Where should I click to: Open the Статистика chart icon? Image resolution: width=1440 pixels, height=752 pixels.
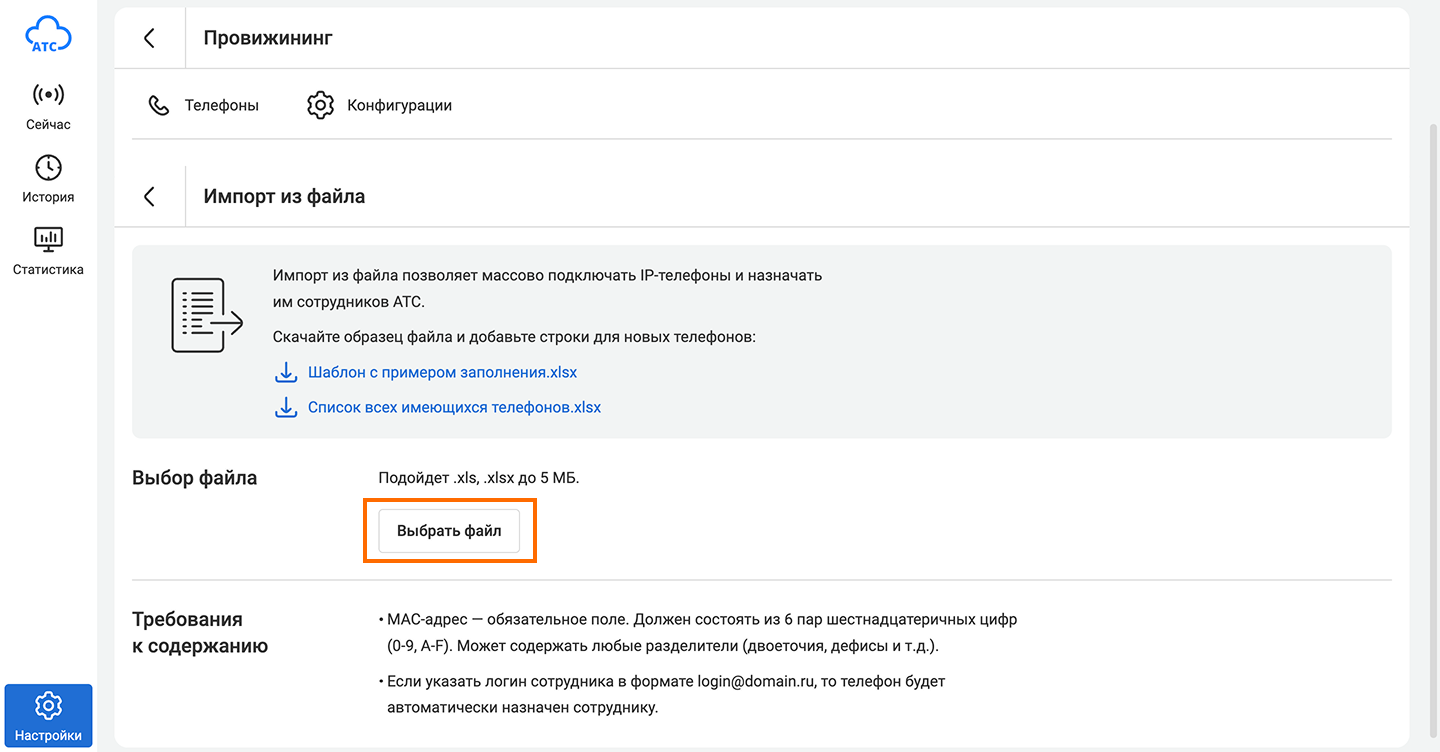click(x=48, y=239)
